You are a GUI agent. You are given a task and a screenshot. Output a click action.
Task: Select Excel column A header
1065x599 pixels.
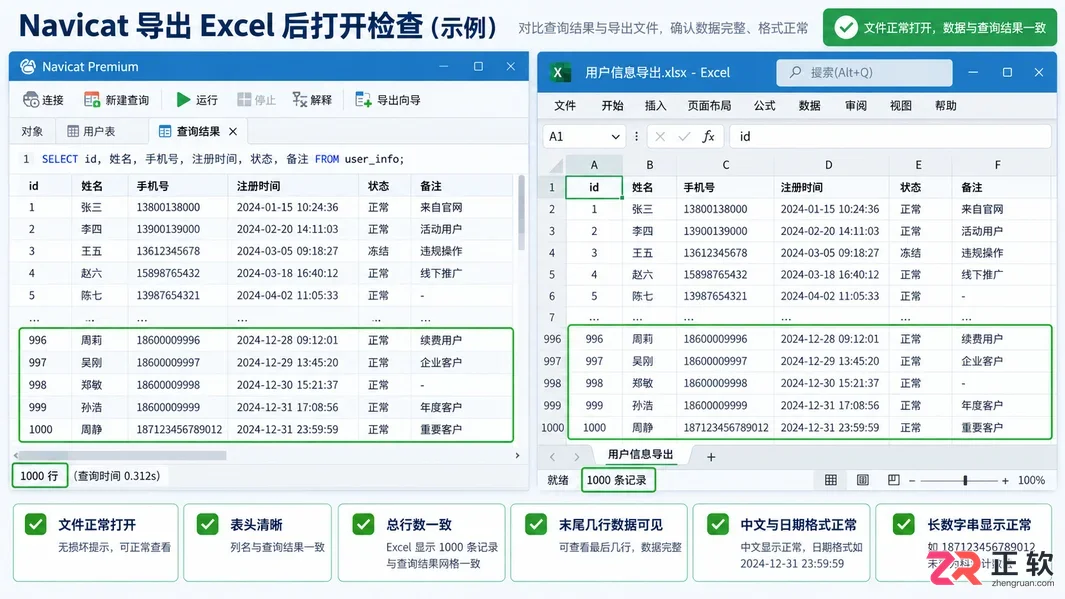pyautogui.click(x=594, y=165)
